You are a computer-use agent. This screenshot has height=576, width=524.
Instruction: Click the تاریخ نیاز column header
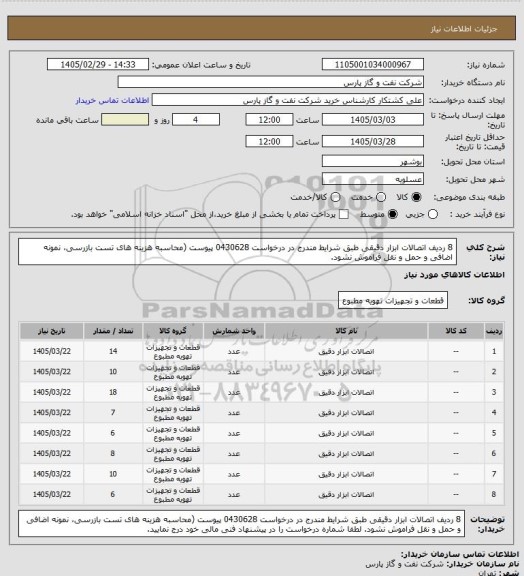[51, 331]
